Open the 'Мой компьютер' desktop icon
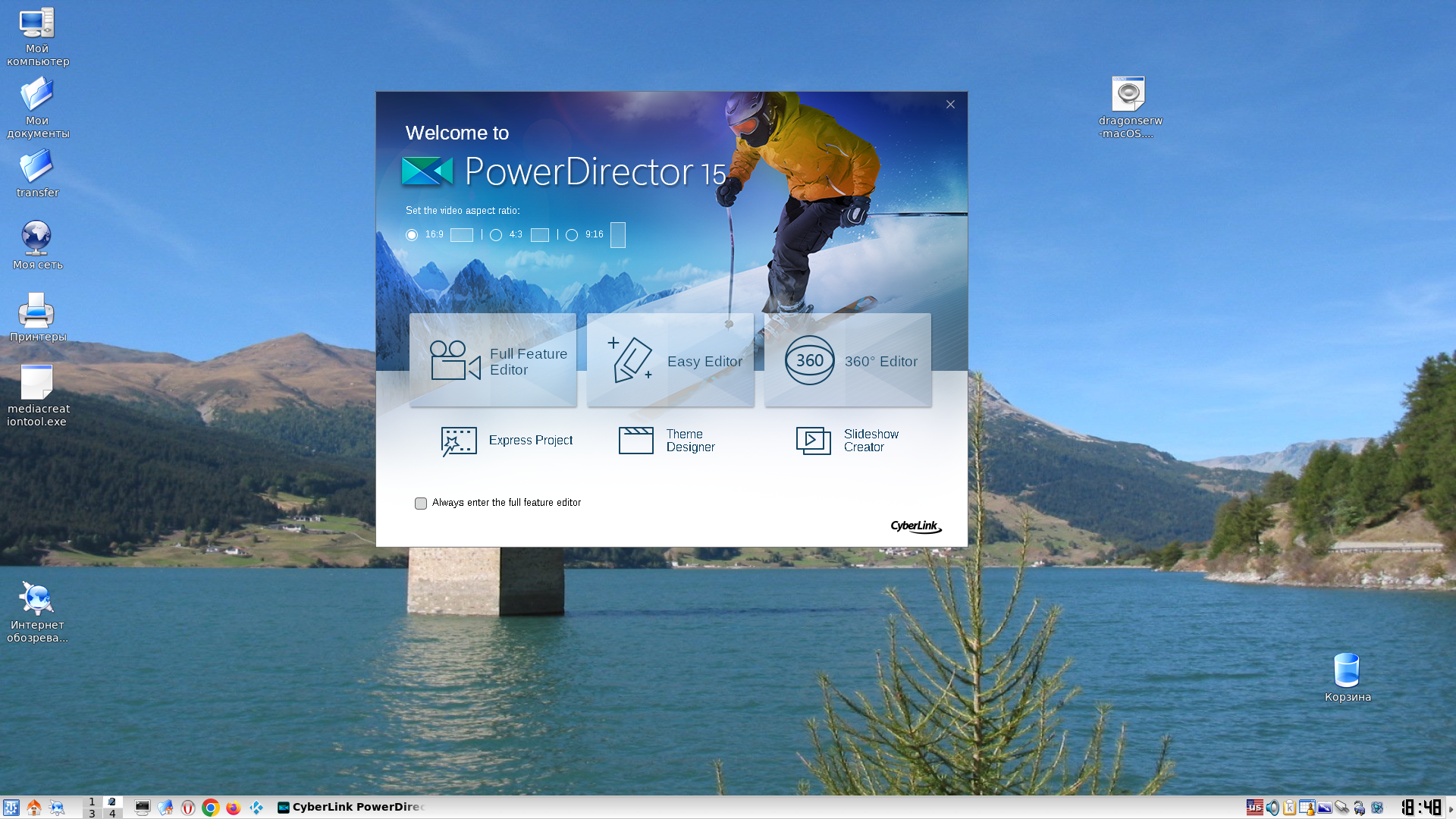The image size is (1456, 819). tap(37, 37)
